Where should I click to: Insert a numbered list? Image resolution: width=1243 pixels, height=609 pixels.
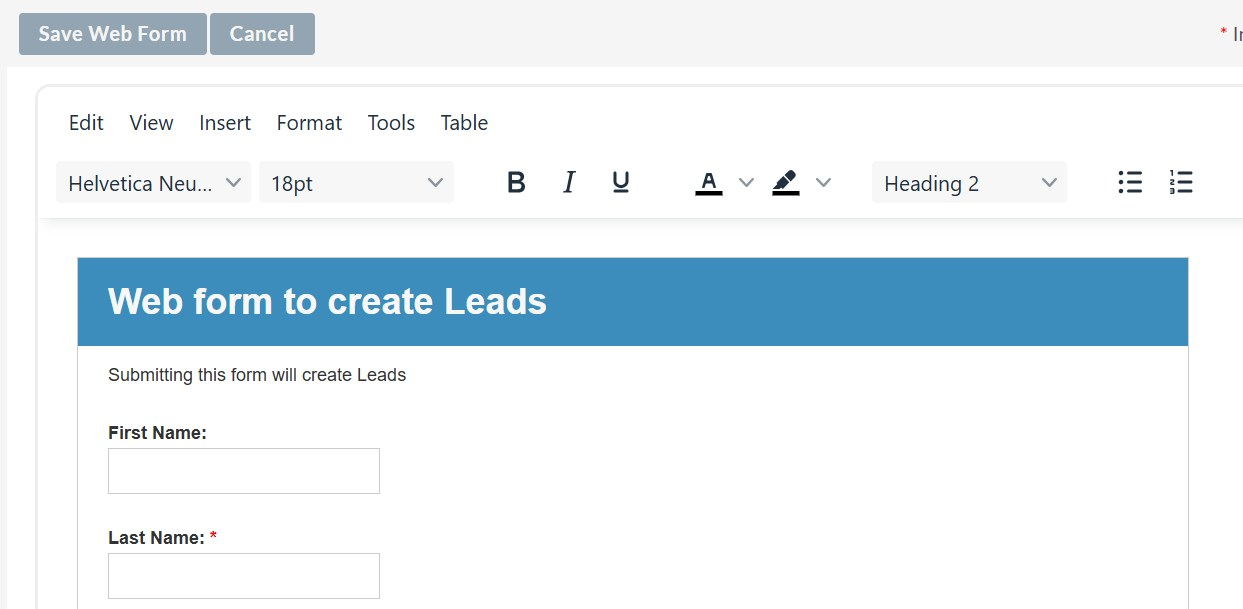point(1181,182)
